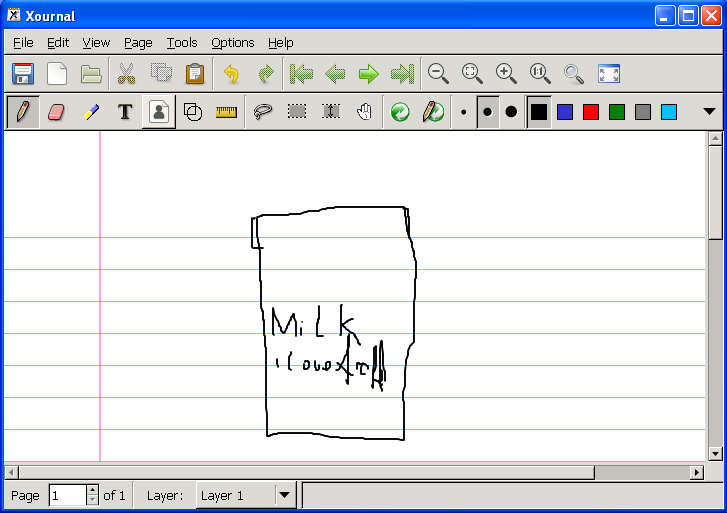Image resolution: width=727 pixels, height=513 pixels.
Task: Undo last stroke with yellow arrow
Action: pos(231,74)
